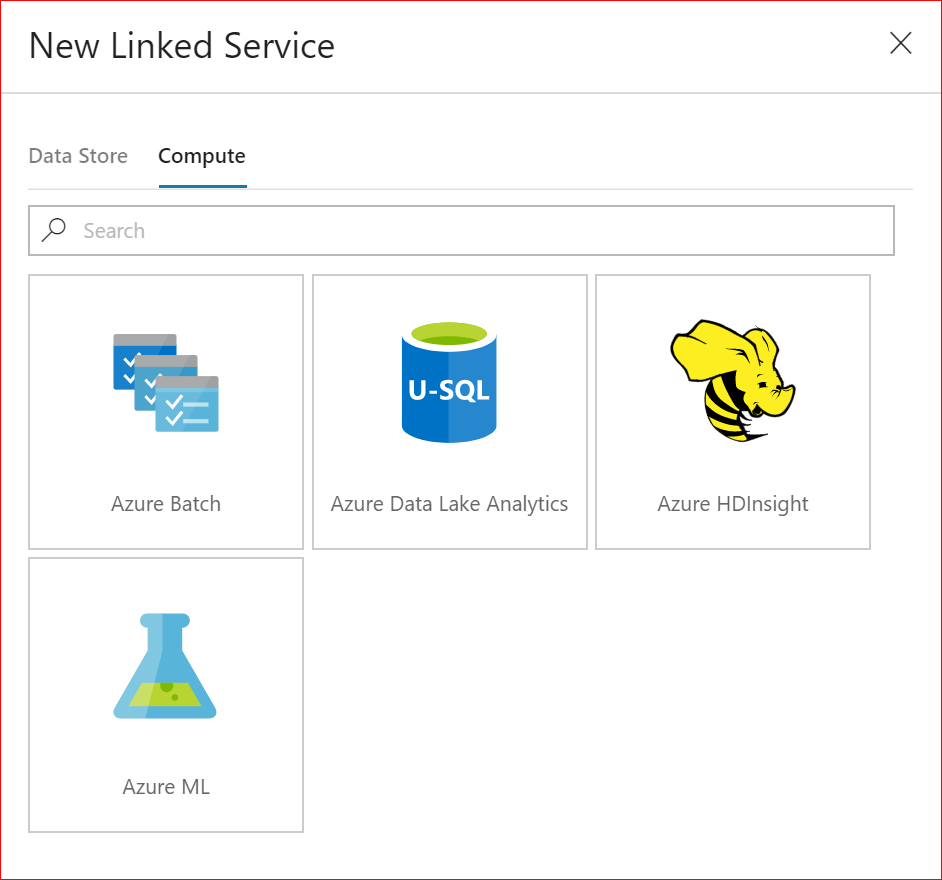942x880 pixels.
Task: Click the search magnifier icon
Action: (53, 230)
